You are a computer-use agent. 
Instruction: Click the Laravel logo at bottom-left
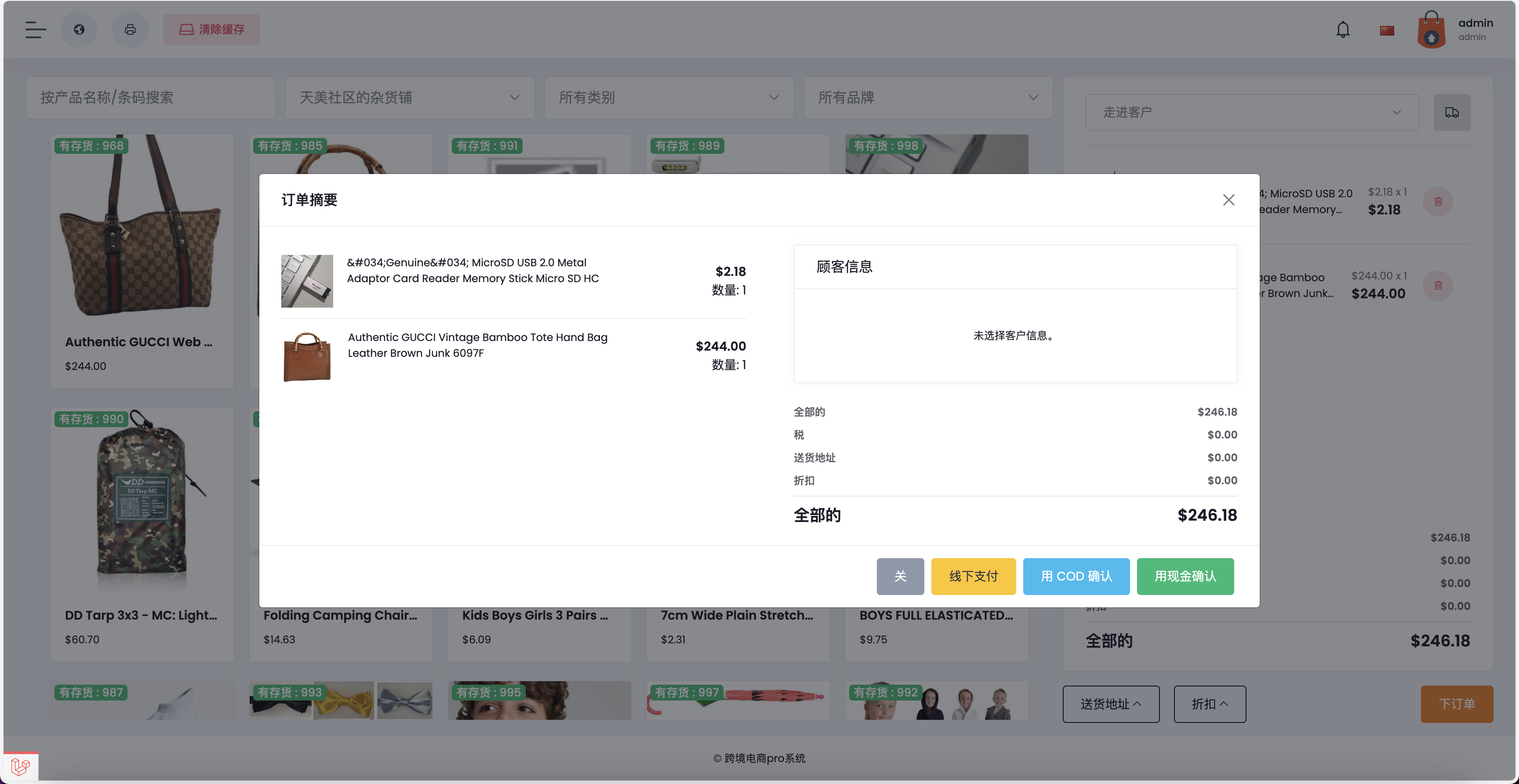coord(21,766)
